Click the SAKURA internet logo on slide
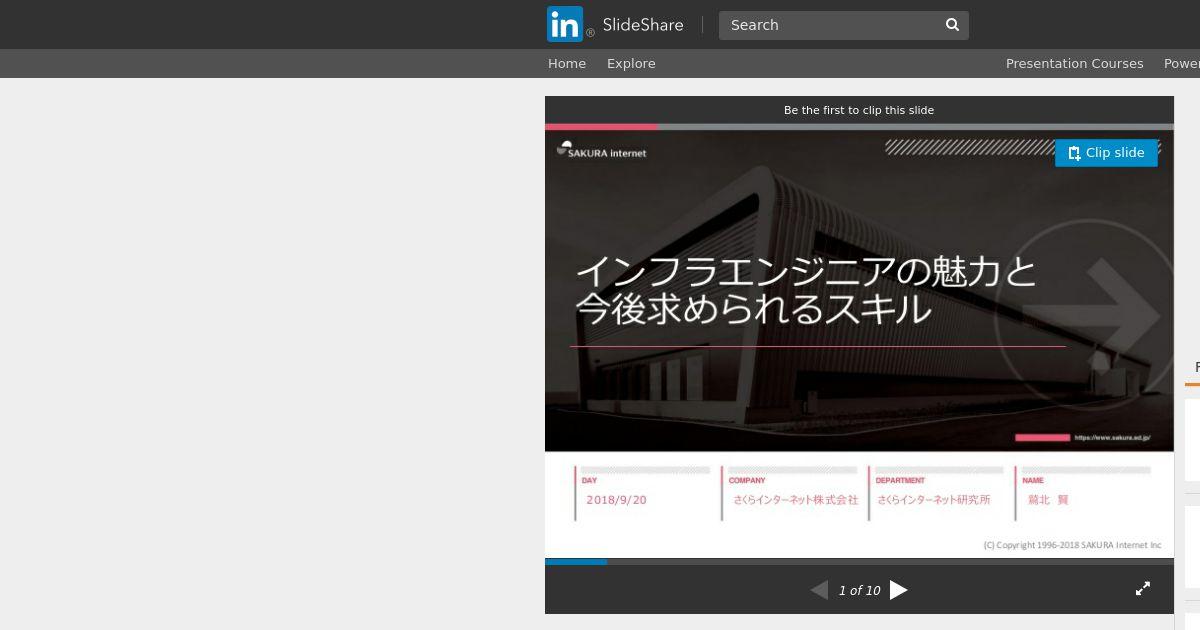Viewport: 1200px width, 630px height. 602,150
